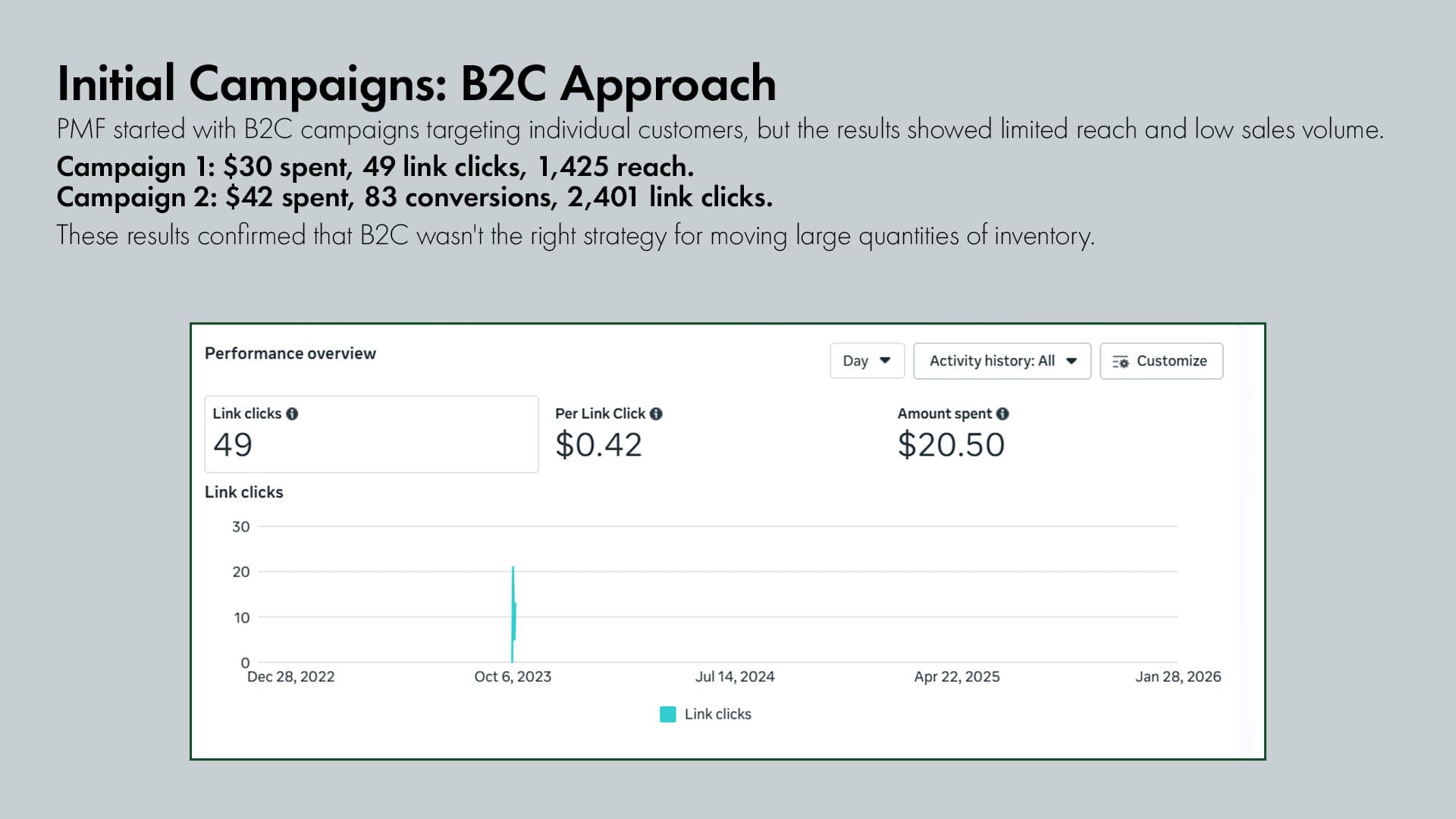1456x819 pixels.
Task: Open the Customize metrics panel
Action: pos(1161,361)
